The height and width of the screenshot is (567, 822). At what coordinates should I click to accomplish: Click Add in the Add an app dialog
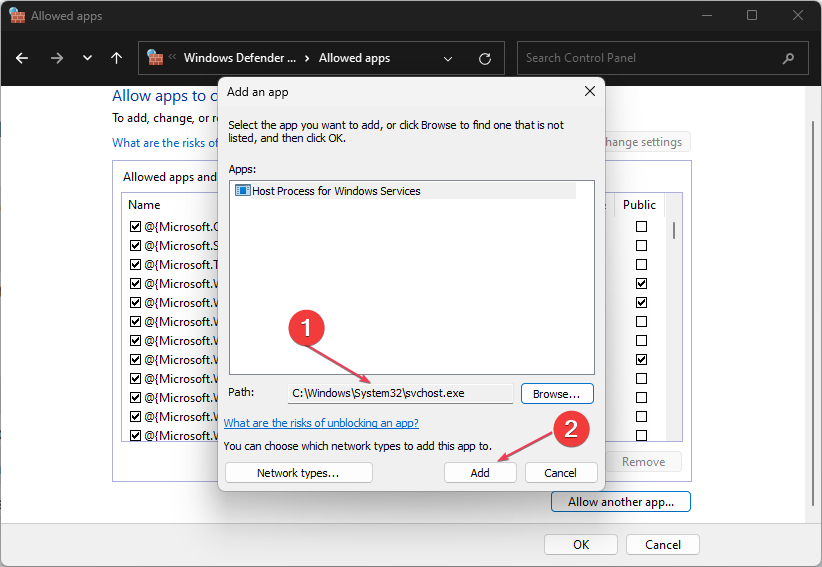(x=480, y=473)
